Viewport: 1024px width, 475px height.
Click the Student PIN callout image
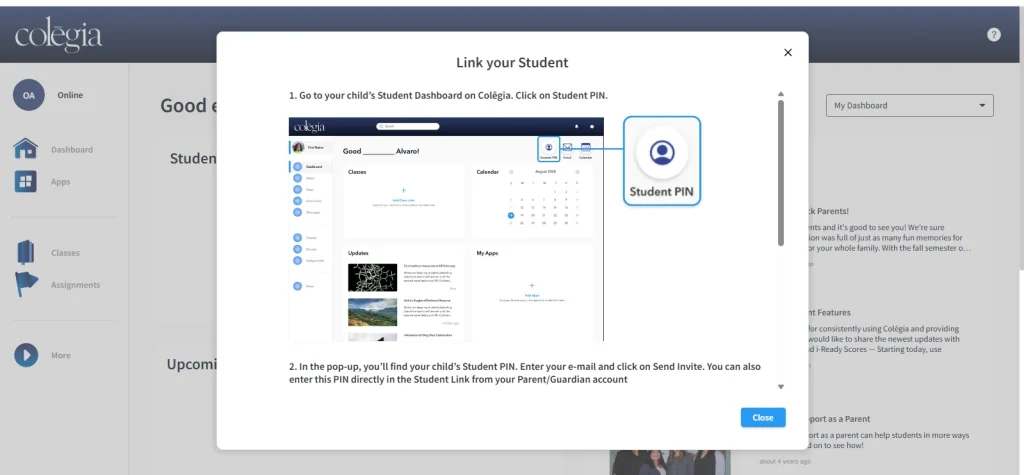pyautogui.click(x=662, y=161)
